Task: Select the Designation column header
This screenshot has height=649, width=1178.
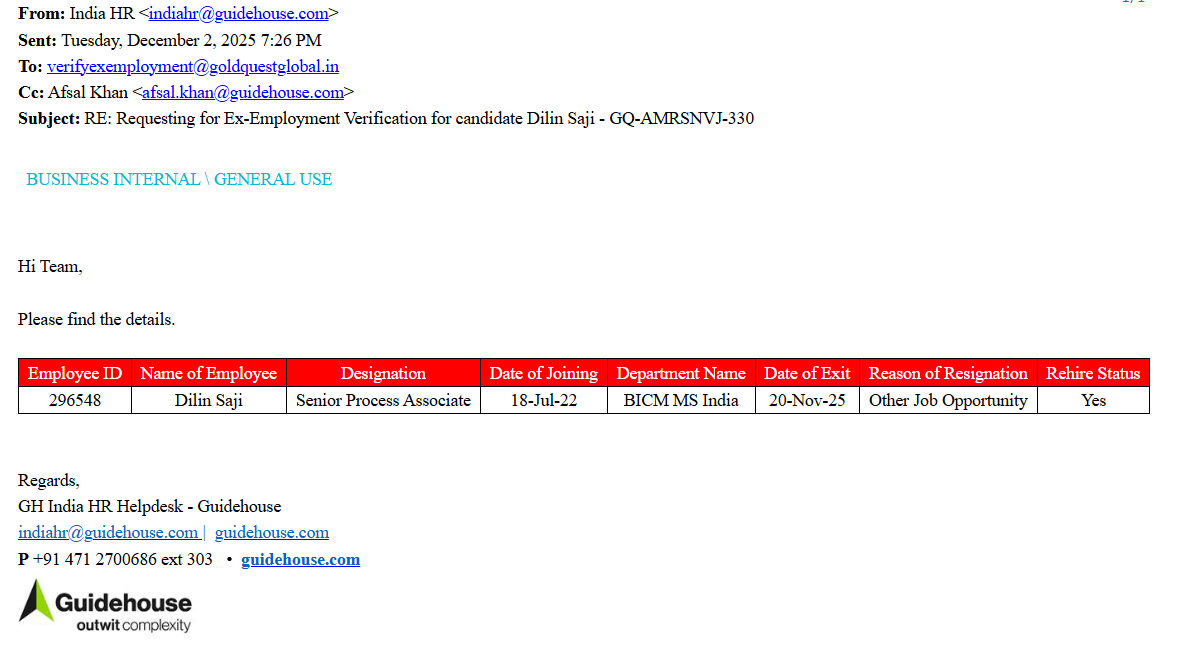Action: click(x=383, y=373)
